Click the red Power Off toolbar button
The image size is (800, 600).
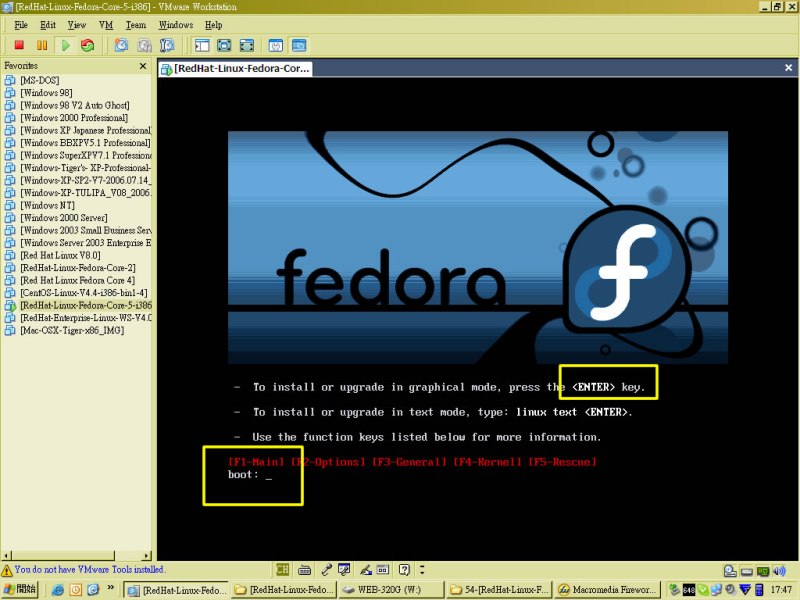pyautogui.click(x=19, y=45)
